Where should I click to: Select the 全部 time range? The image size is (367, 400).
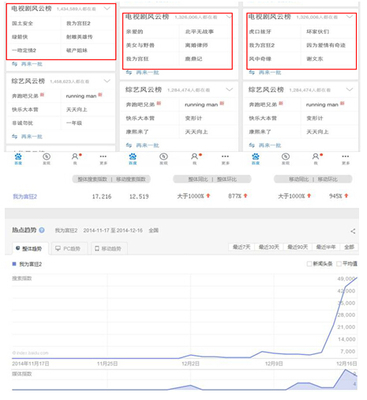(x=349, y=247)
